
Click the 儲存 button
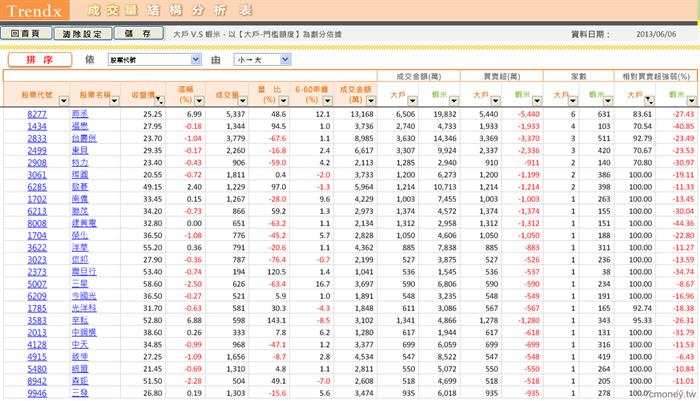click(139, 33)
